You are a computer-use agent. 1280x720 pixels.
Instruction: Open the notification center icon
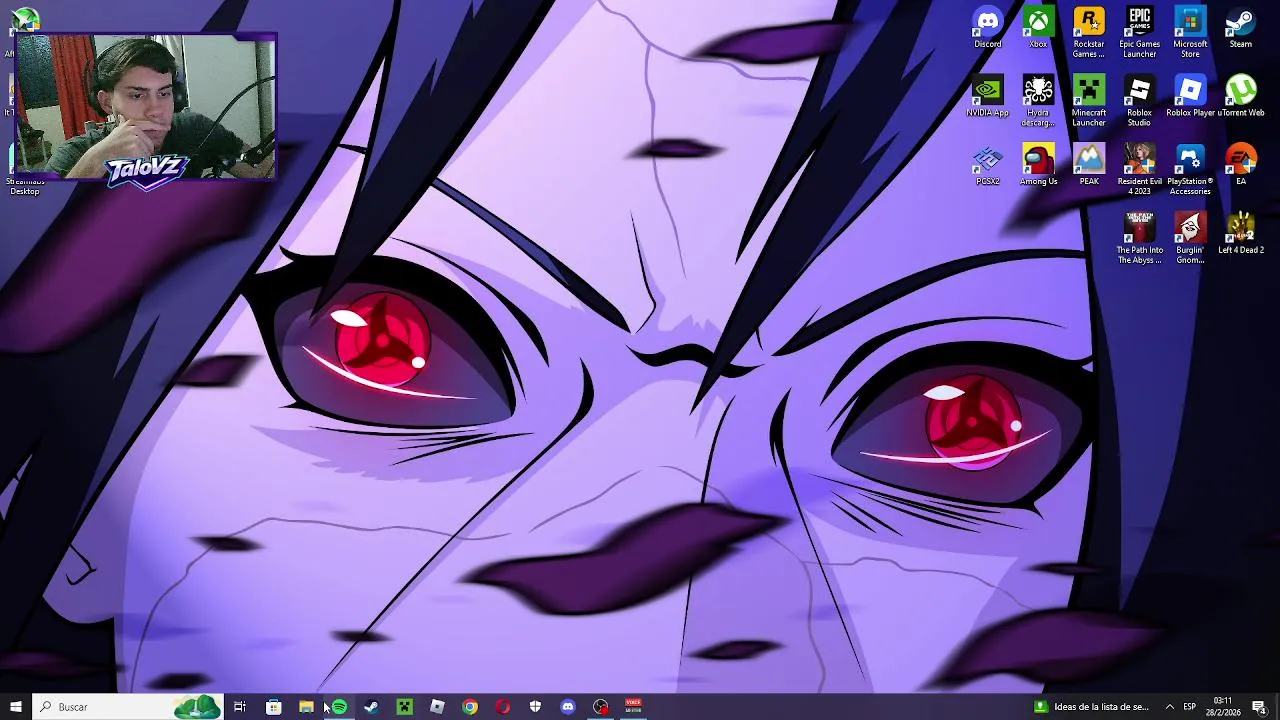point(1259,707)
